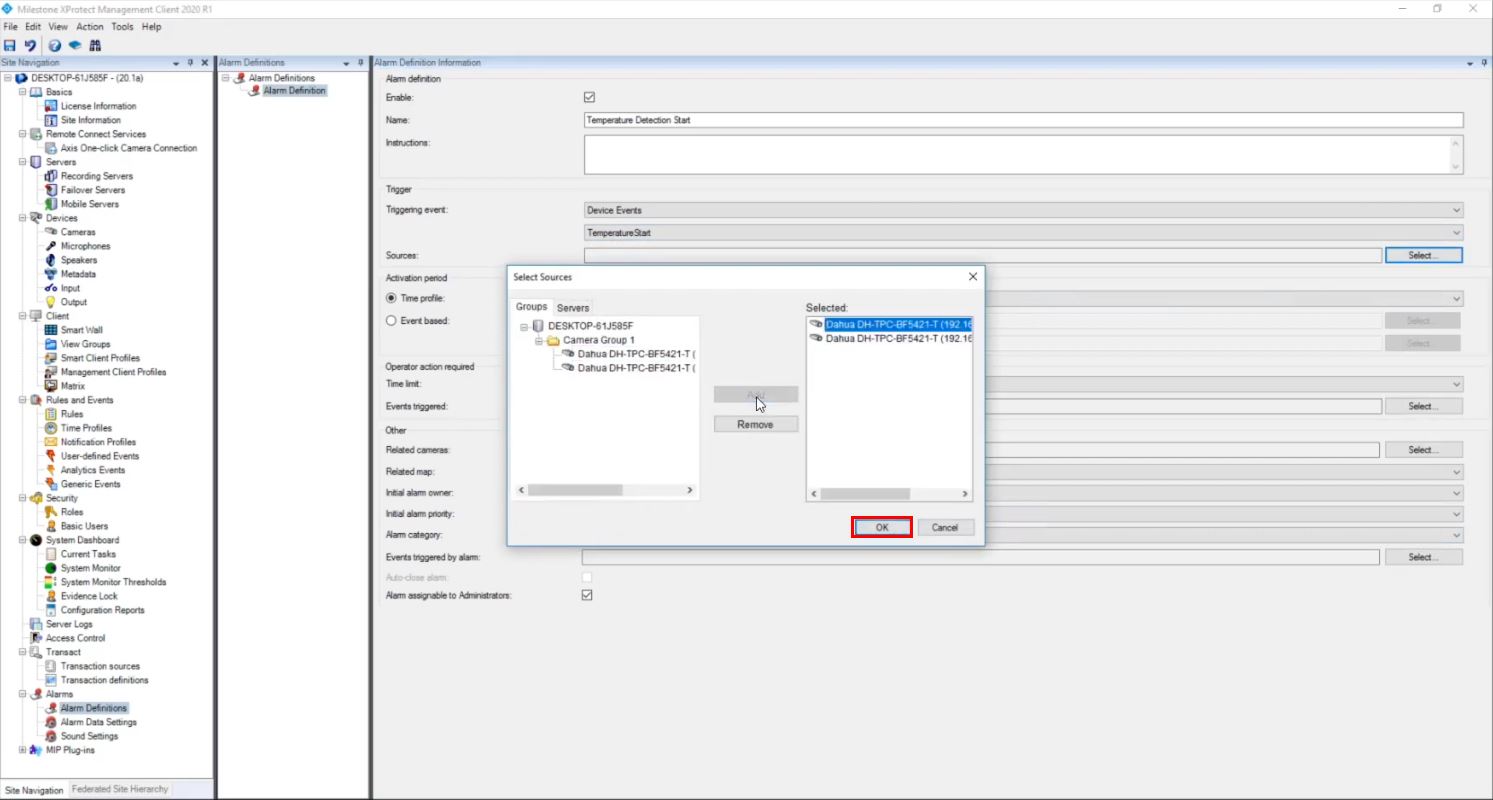Select the Cameras icon in Site Navigation
Image resolution: width=1493 pixels, height=800 pixels.
click(51, 232)
